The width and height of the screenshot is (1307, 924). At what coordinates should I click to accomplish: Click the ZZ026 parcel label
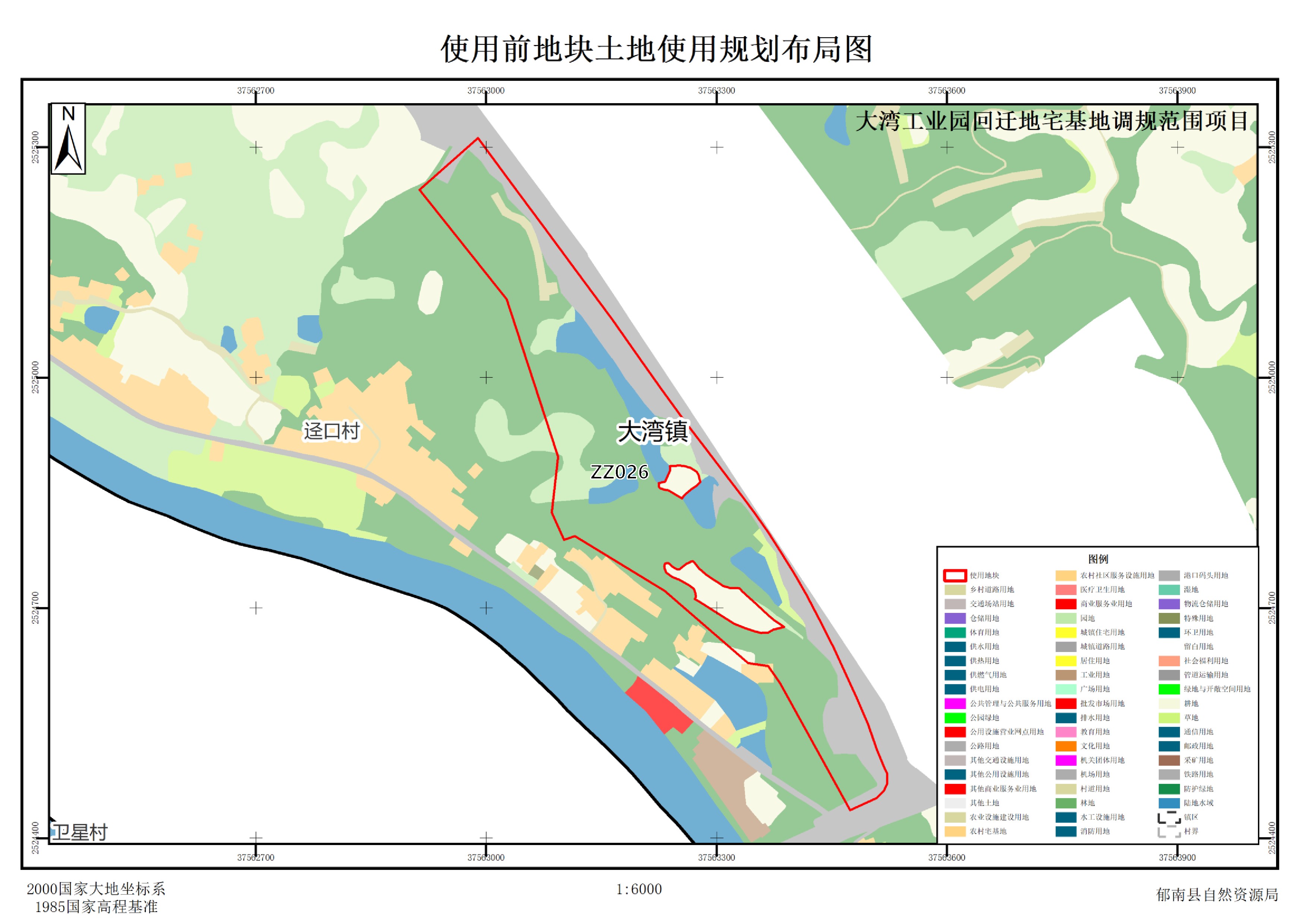pos(619,472)
